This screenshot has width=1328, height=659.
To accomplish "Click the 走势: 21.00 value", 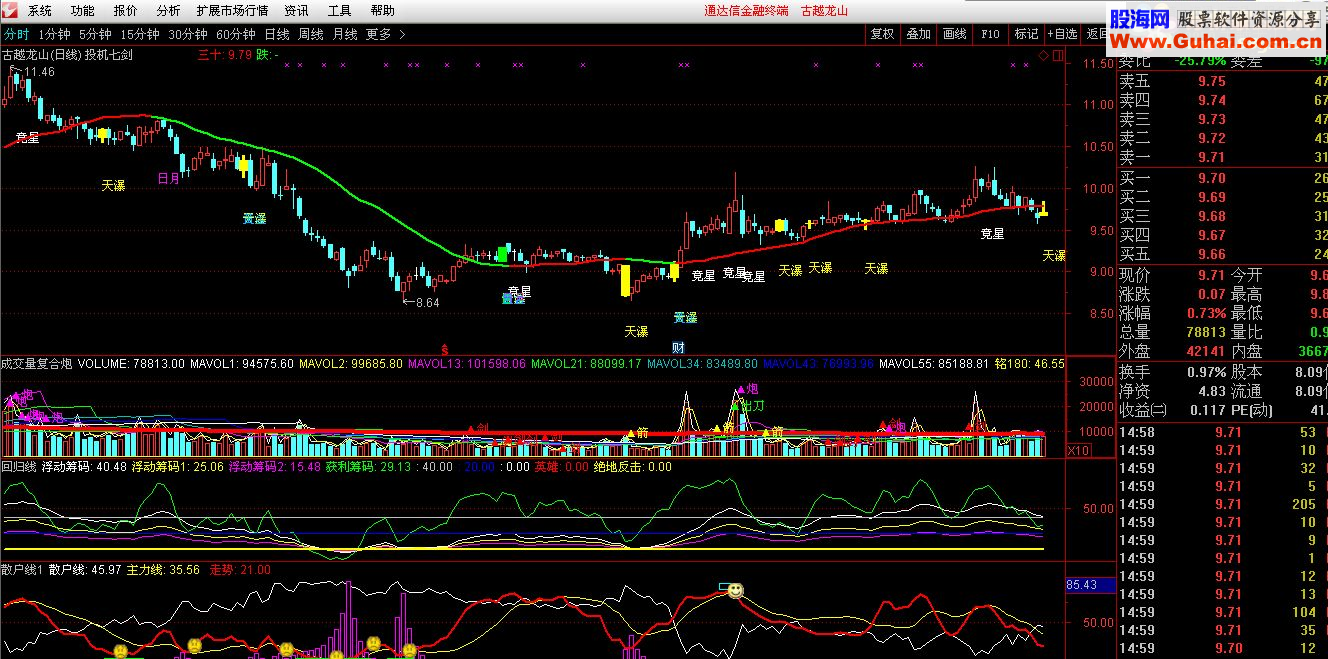I will (x=240, y=570).
